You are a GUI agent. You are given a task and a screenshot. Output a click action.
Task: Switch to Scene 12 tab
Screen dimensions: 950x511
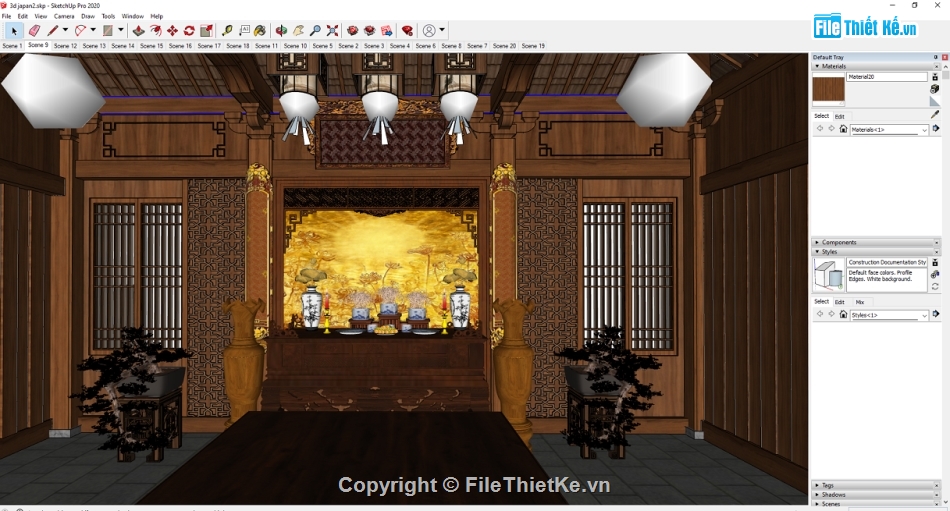tap(65, 45)
